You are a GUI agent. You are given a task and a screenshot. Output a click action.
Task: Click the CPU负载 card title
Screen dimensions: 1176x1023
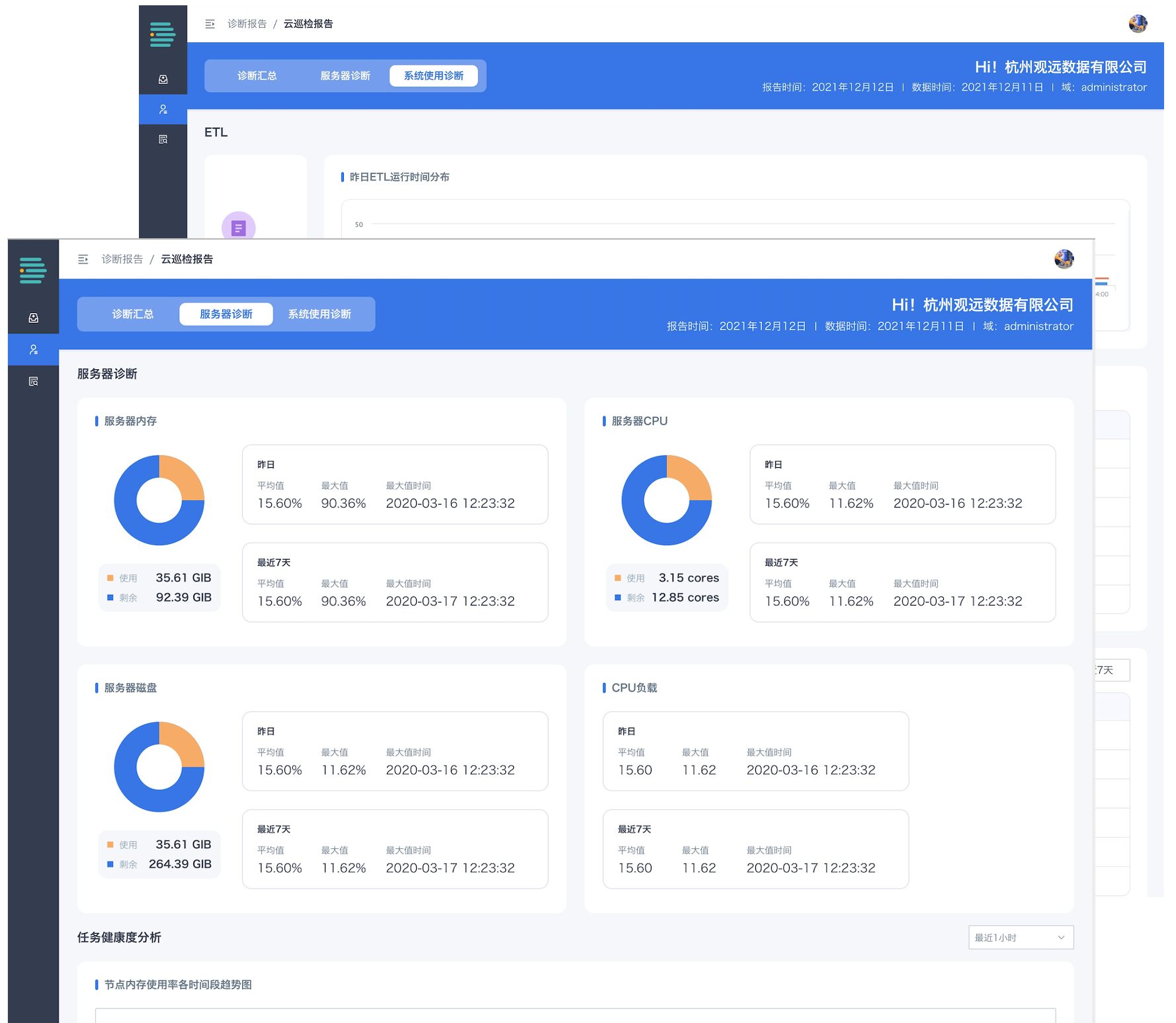coord(634,688)
